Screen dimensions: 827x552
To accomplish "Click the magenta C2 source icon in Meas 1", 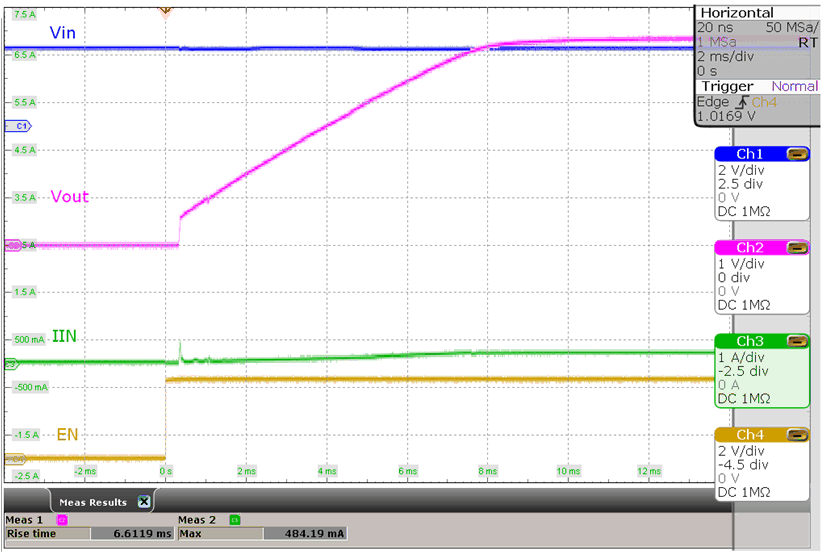I will click(x=62, y=520).
